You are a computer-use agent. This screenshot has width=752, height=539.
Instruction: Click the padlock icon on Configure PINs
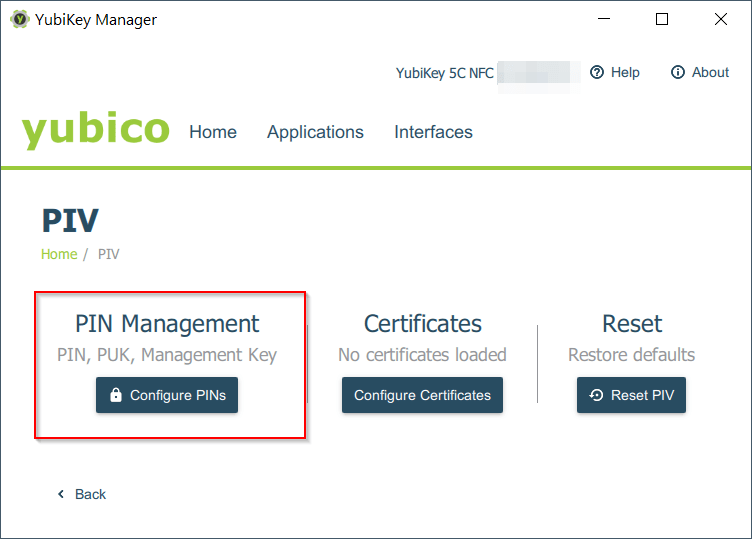click(116, 395)
